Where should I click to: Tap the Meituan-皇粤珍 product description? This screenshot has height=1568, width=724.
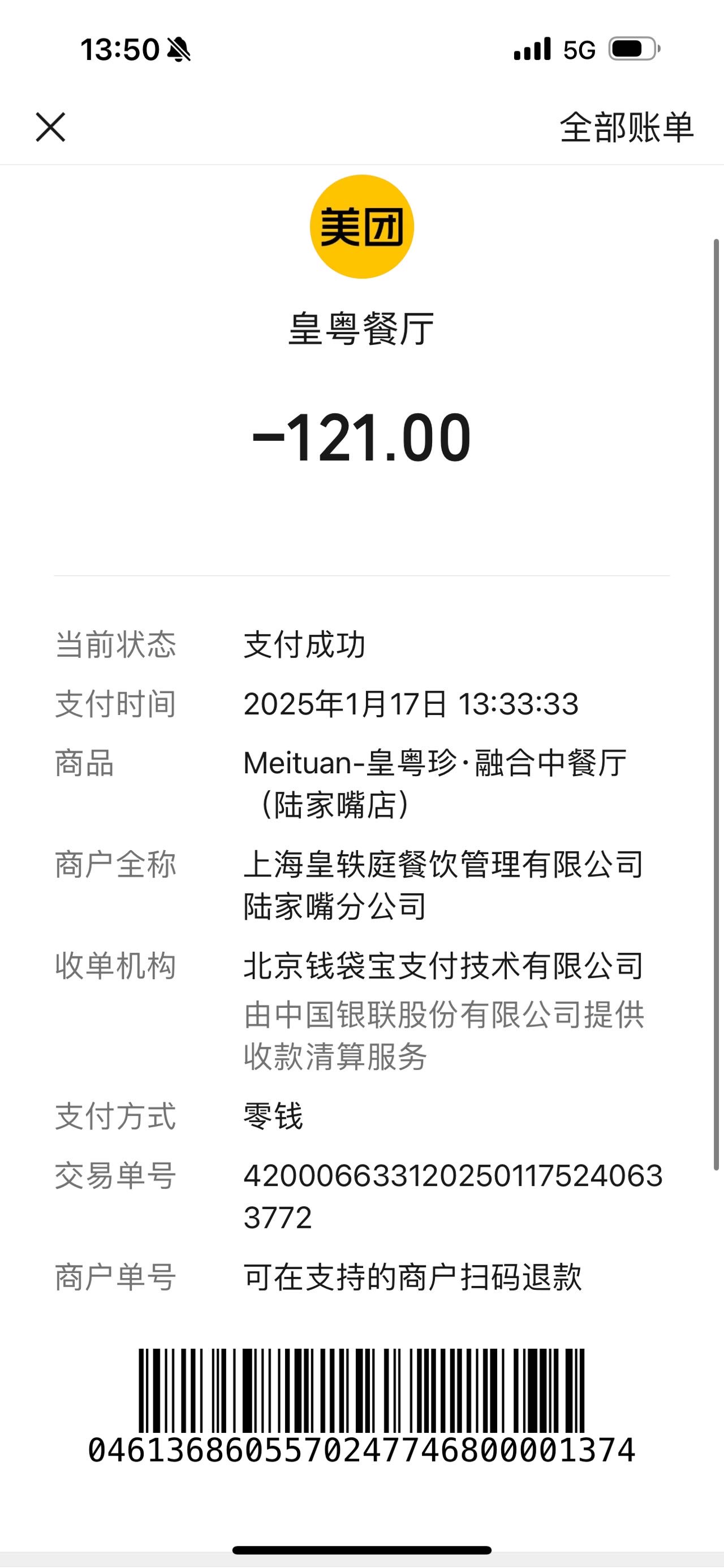point(435,783)
